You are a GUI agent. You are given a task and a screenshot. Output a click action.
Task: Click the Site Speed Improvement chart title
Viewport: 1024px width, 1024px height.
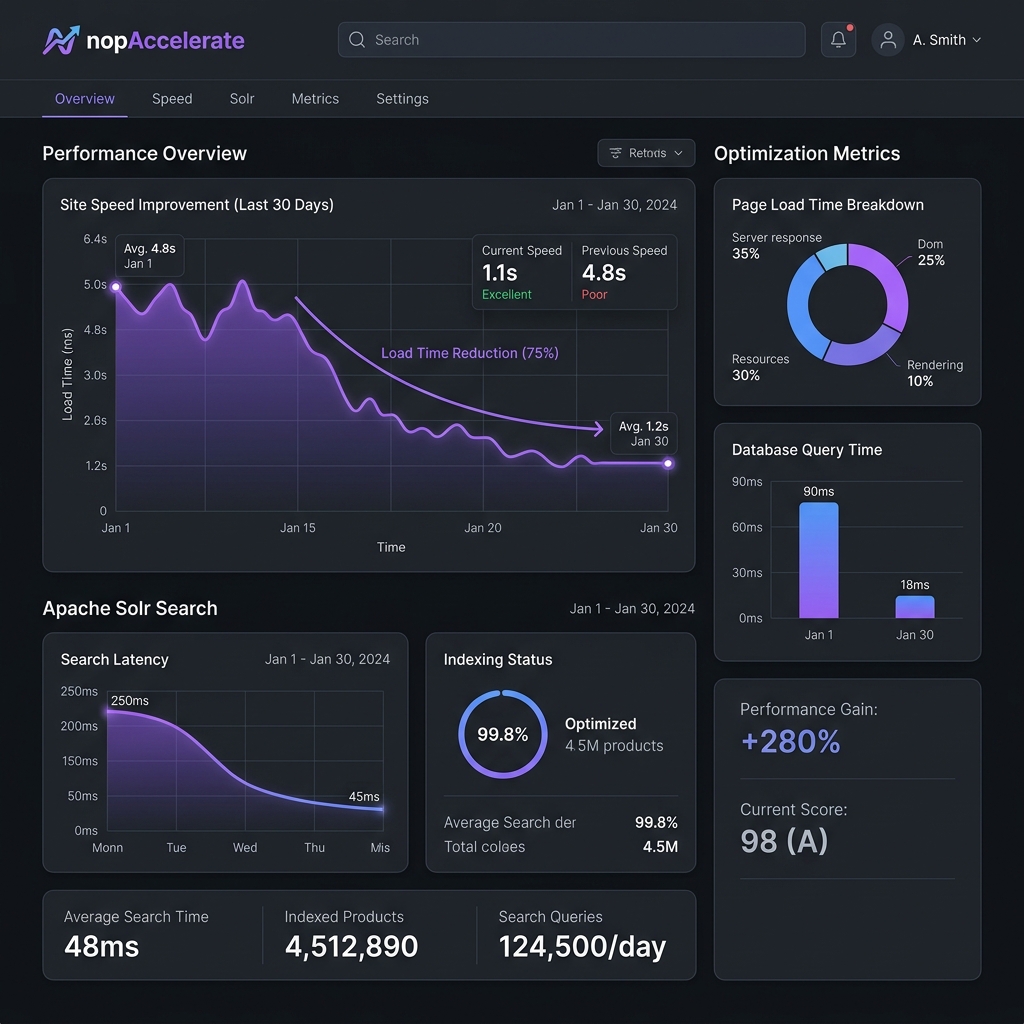pyautogui.click(x=197, y=204)
